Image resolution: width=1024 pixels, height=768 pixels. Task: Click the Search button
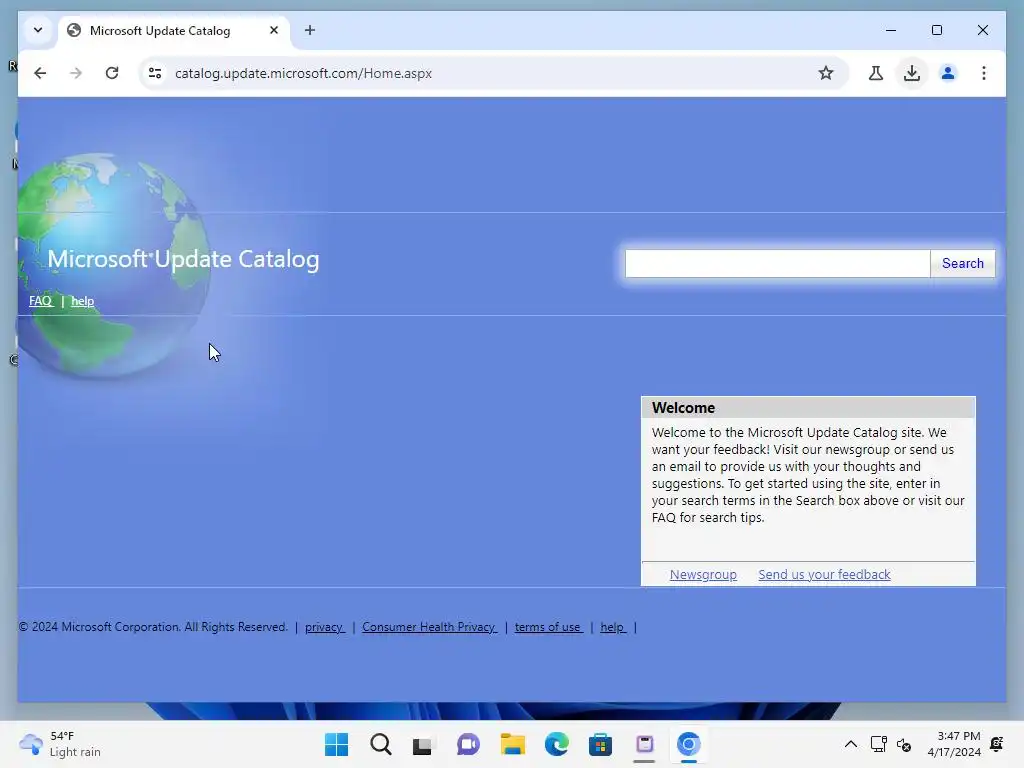click(963, 263)
